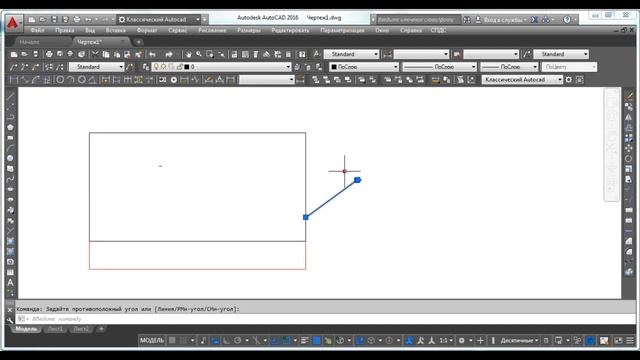The width and height of the screenshot is (640, 360).
Task: Open the 1:1 annotation scale dropdown
Action: pyautogui.click(x=446, y=340)
